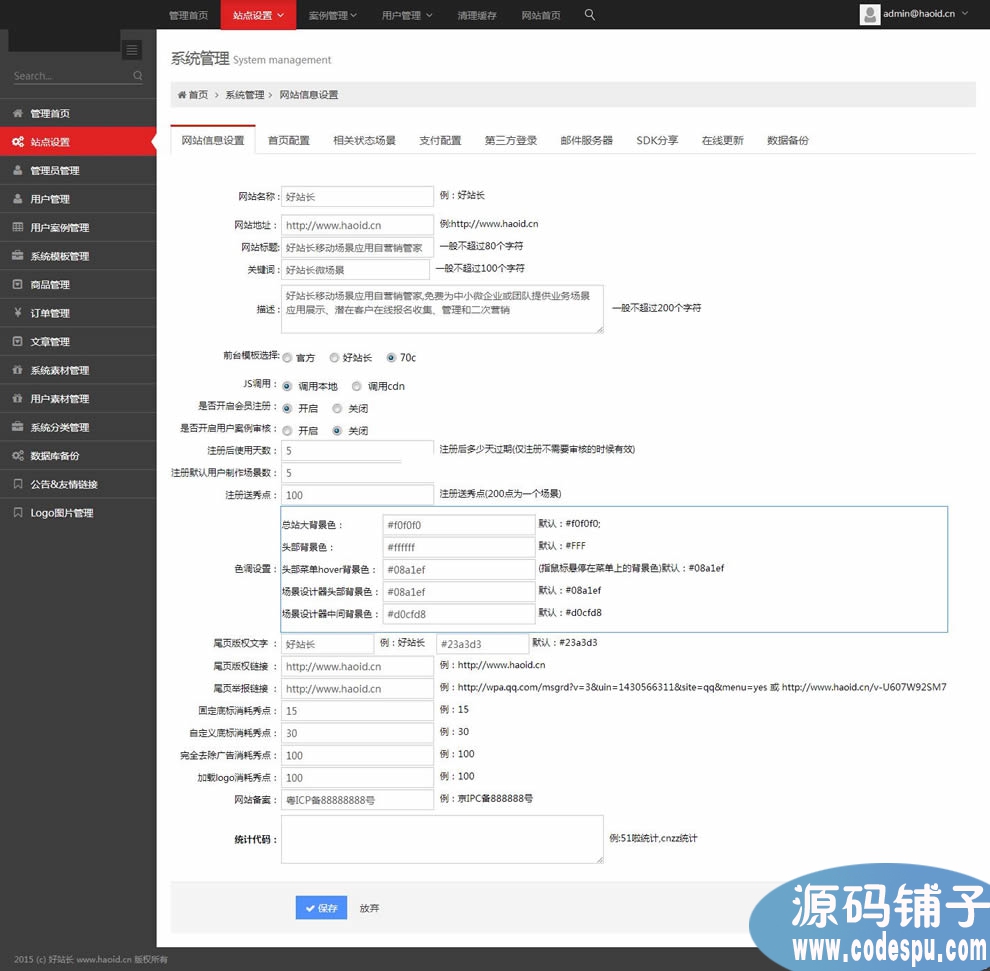Click the breadcrumb home icon
Screen dimensions: 990x971
tap(182, 95)
